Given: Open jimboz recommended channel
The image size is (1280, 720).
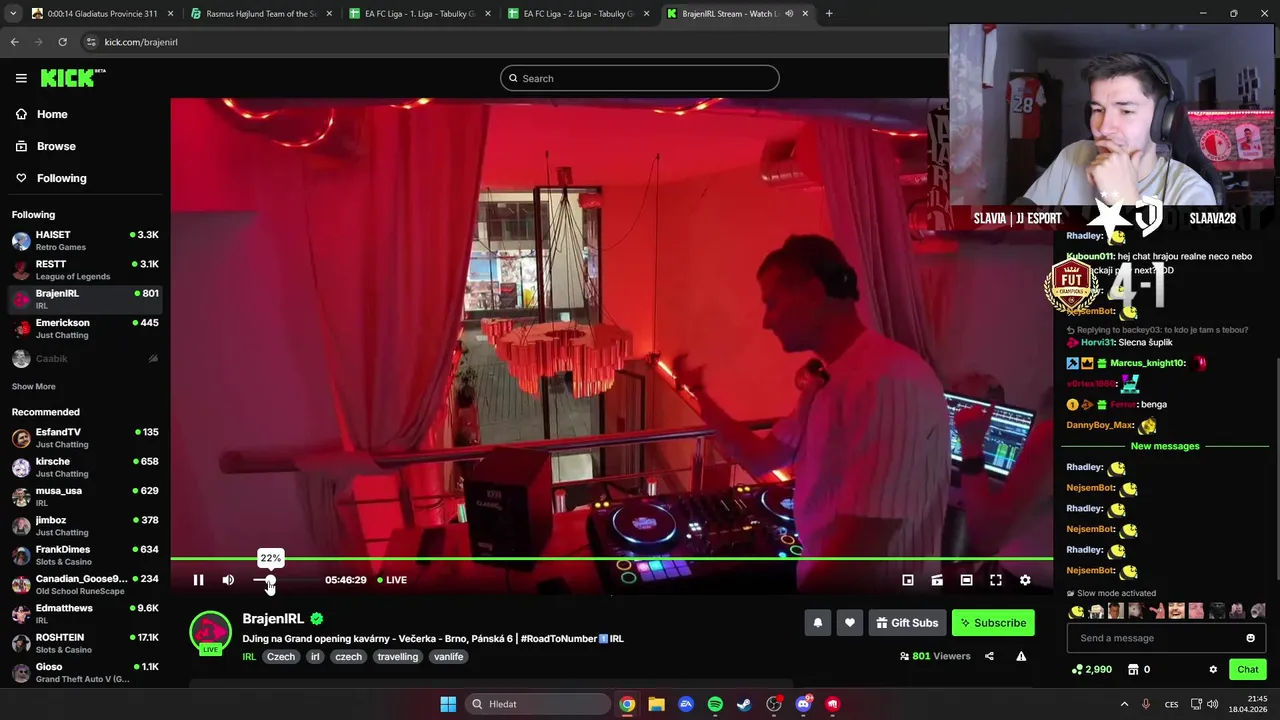Looking at the screenshot, I should (x=85, y=526).
